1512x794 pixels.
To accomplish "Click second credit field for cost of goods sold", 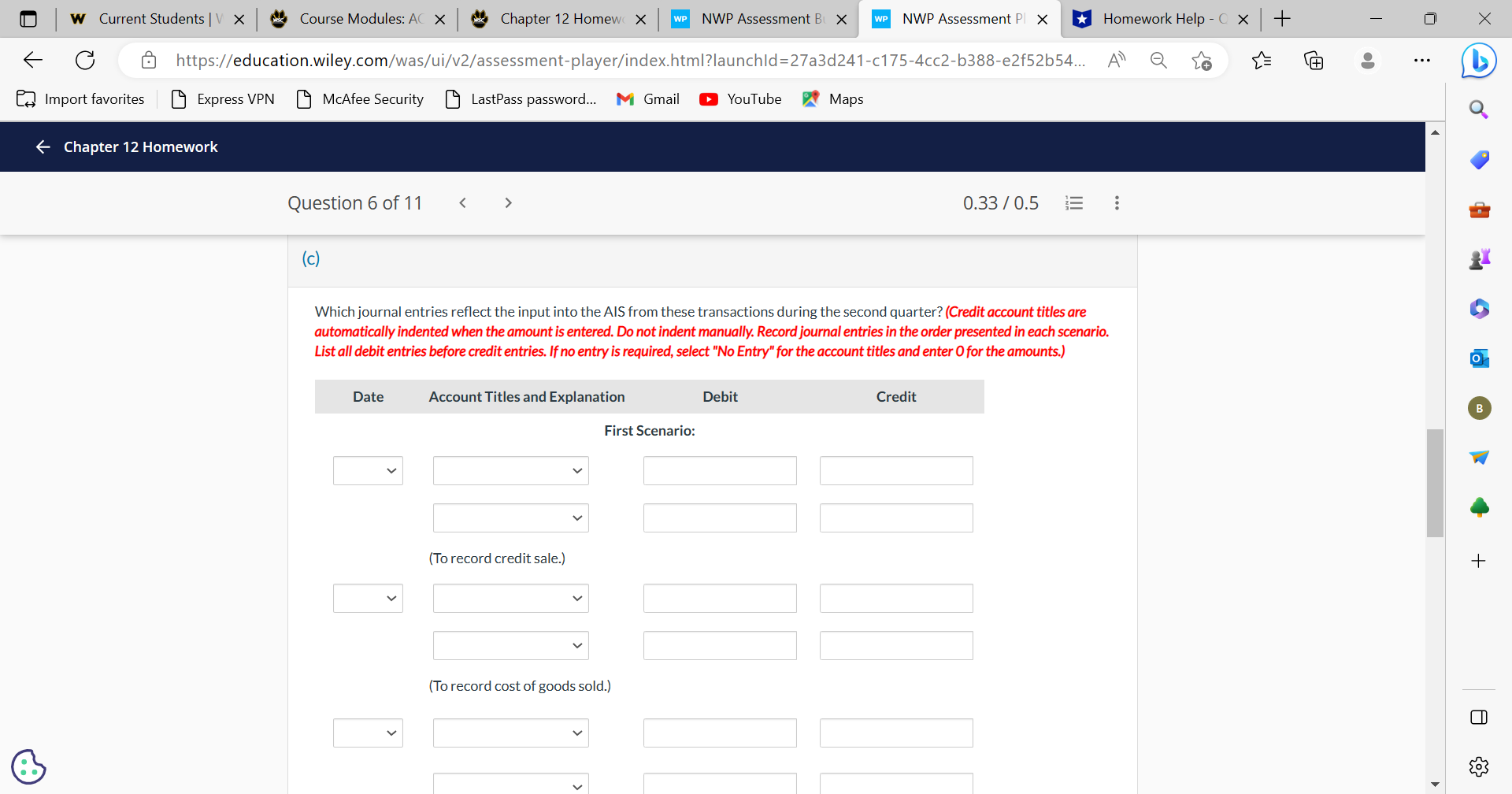I will pyautogui.click(x=896, y=646).
